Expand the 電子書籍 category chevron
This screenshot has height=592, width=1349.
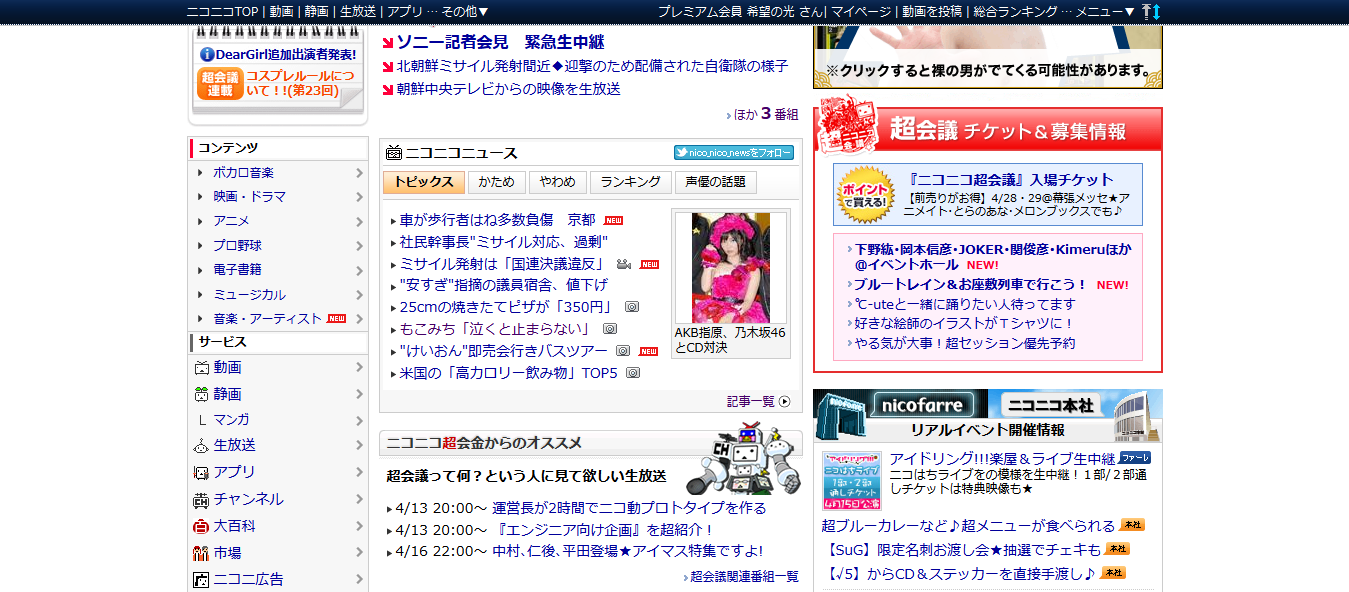coord(359,270)
